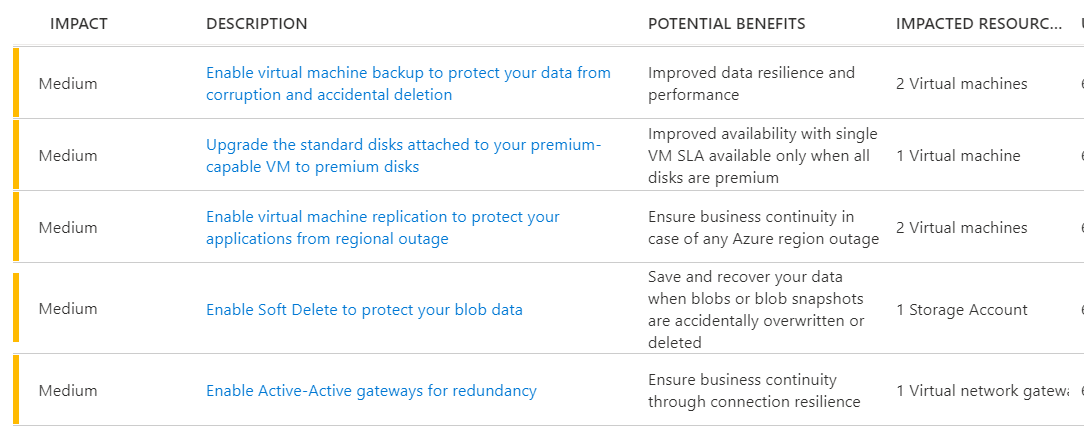Open the Enable virtual machine replication link
This screenshot has height=429, width=1084.
383,227
